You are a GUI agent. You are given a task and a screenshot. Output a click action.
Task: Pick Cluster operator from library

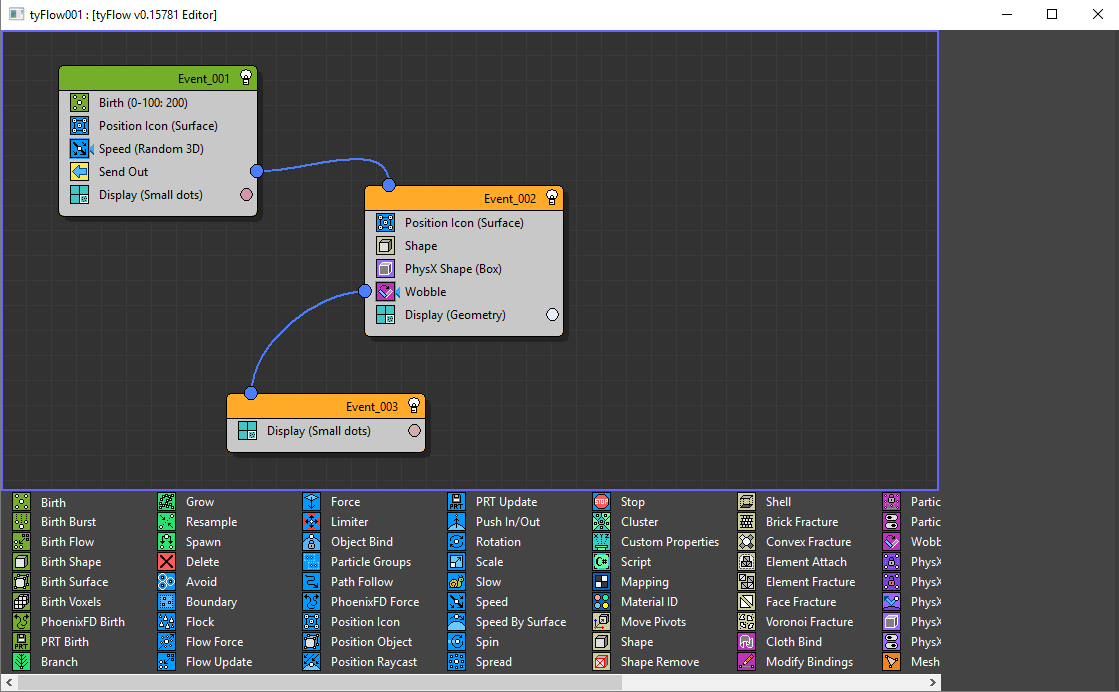pyautogui.click(x=626, y=522)
